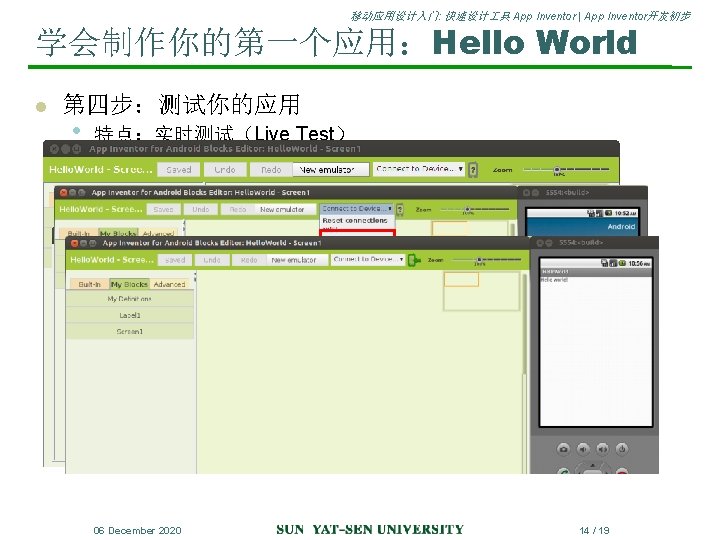Click Saved button in front window
This screenshot has height=540, width=720.
175,260
